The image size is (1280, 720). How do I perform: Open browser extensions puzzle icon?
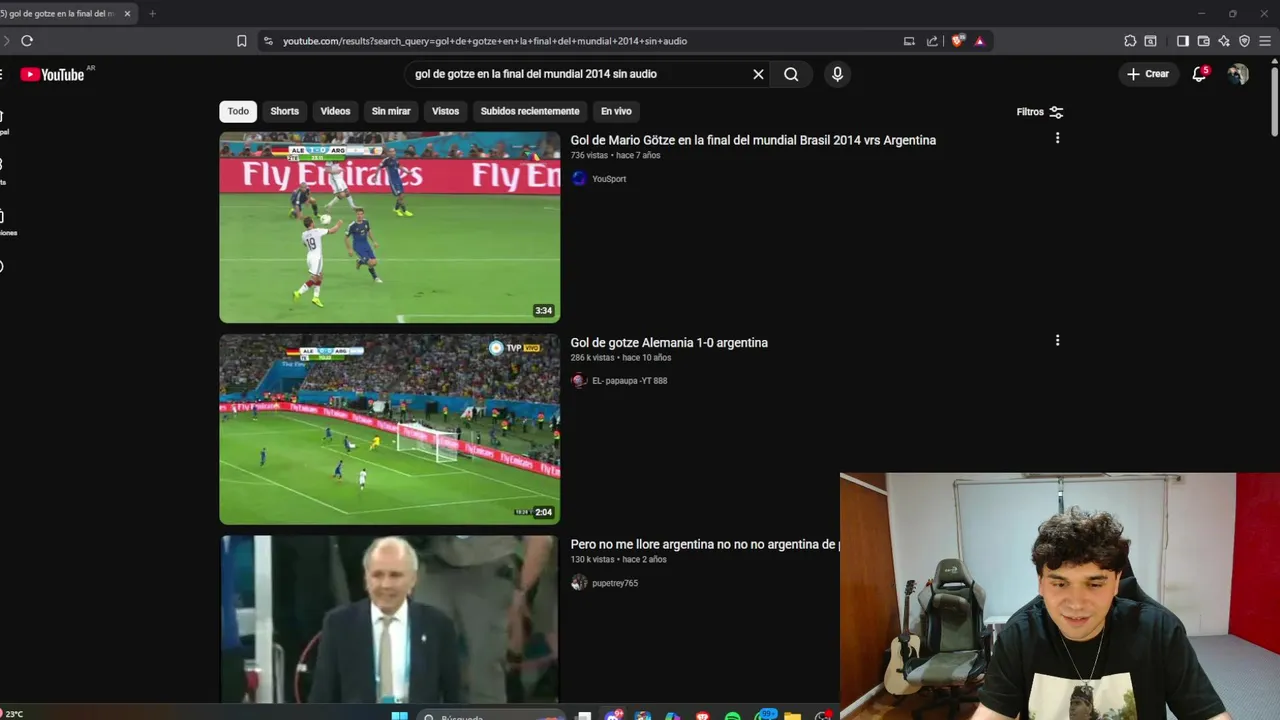[1130, 41]
